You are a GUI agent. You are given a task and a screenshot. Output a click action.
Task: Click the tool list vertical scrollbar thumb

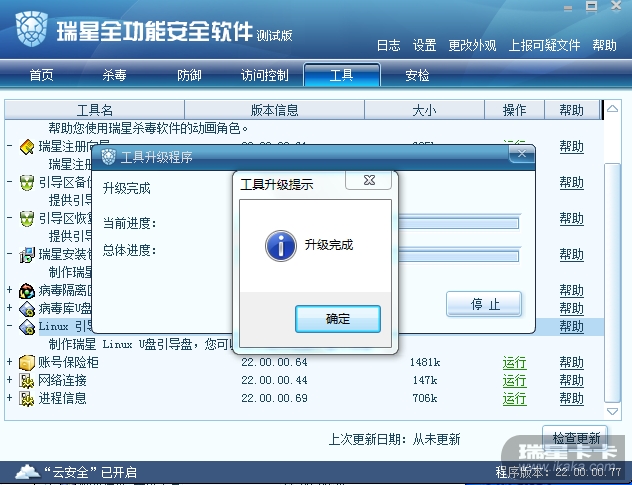pyautogui.click(x=613, y=282)
